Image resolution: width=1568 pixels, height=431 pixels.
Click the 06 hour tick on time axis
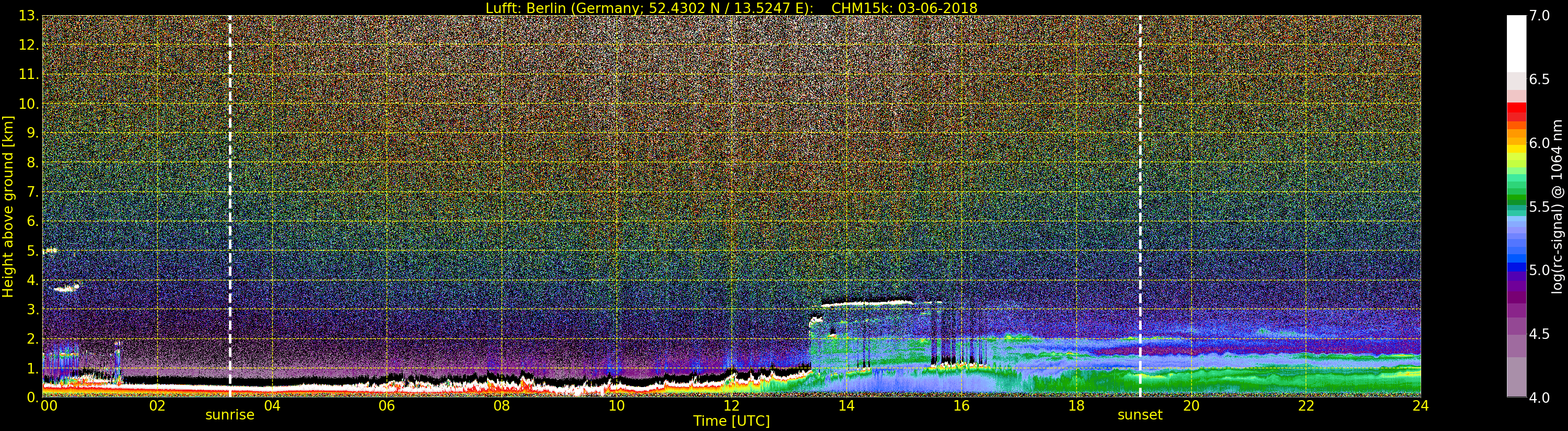387,406
